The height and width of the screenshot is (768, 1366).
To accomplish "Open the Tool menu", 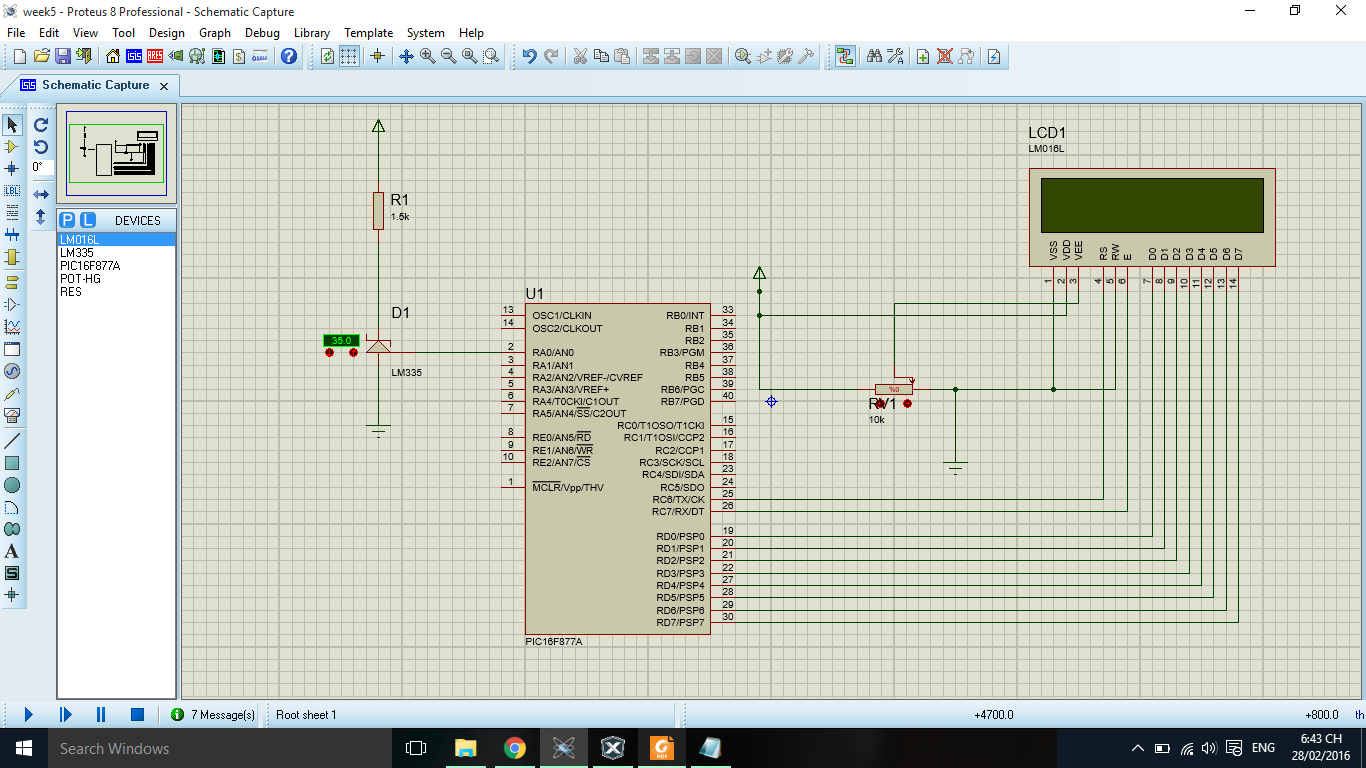I will coord(124,33).
